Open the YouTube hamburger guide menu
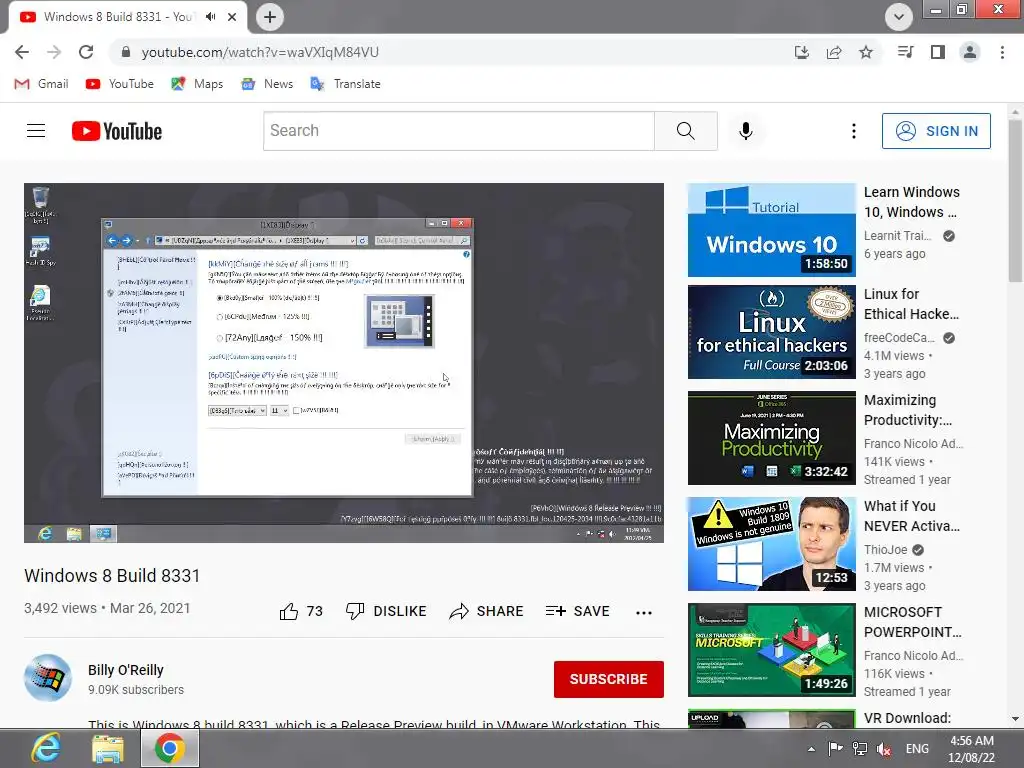Screen dimensions: 1024x768 [x=36, y=131]
